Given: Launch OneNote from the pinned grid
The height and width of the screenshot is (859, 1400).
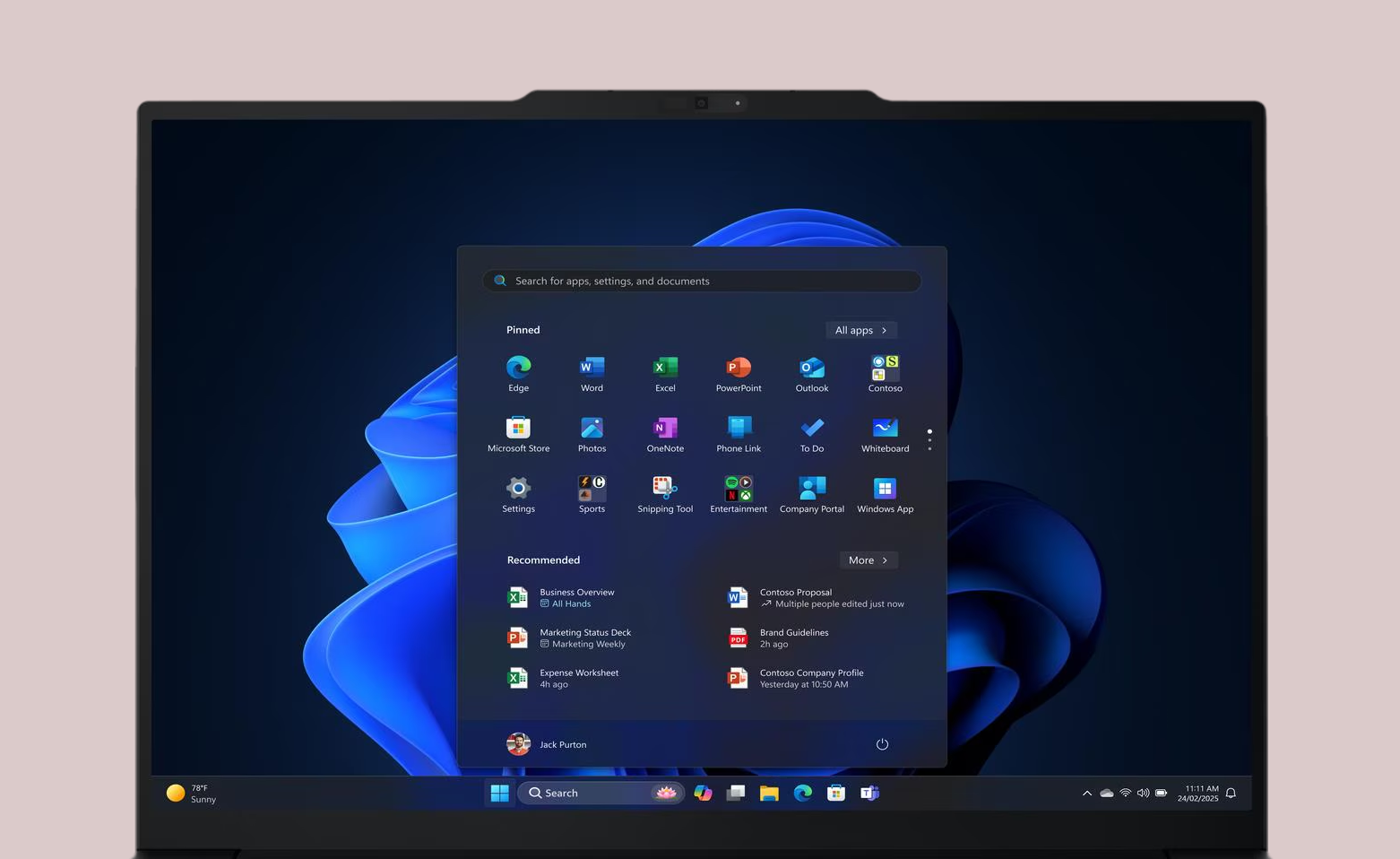Looking at the screenshot, I should click(x=665, y=429).
